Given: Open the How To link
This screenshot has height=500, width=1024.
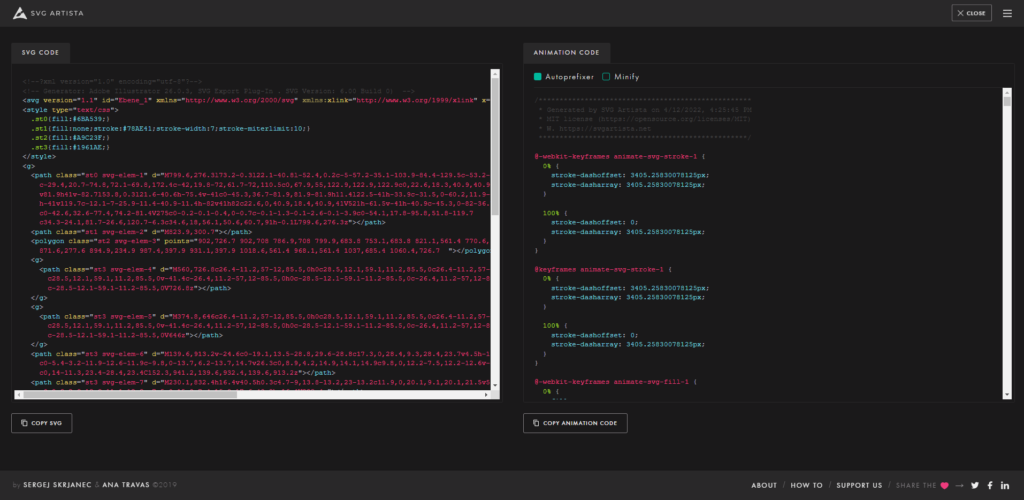Looking at the screenshot, I should [x=806, y=485].
